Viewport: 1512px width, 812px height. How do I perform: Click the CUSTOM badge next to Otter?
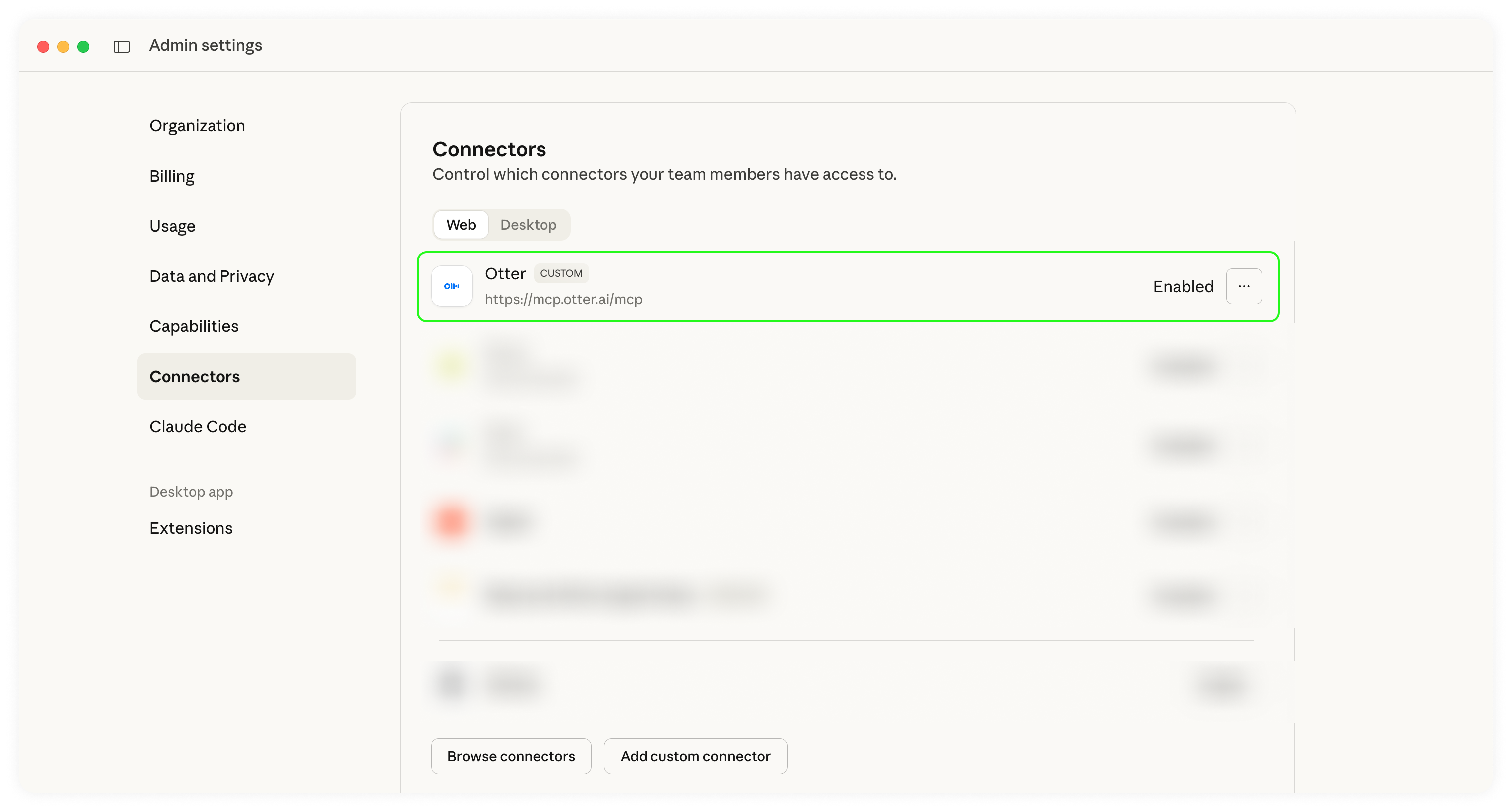pyautogui.click(x=560, y=274)
